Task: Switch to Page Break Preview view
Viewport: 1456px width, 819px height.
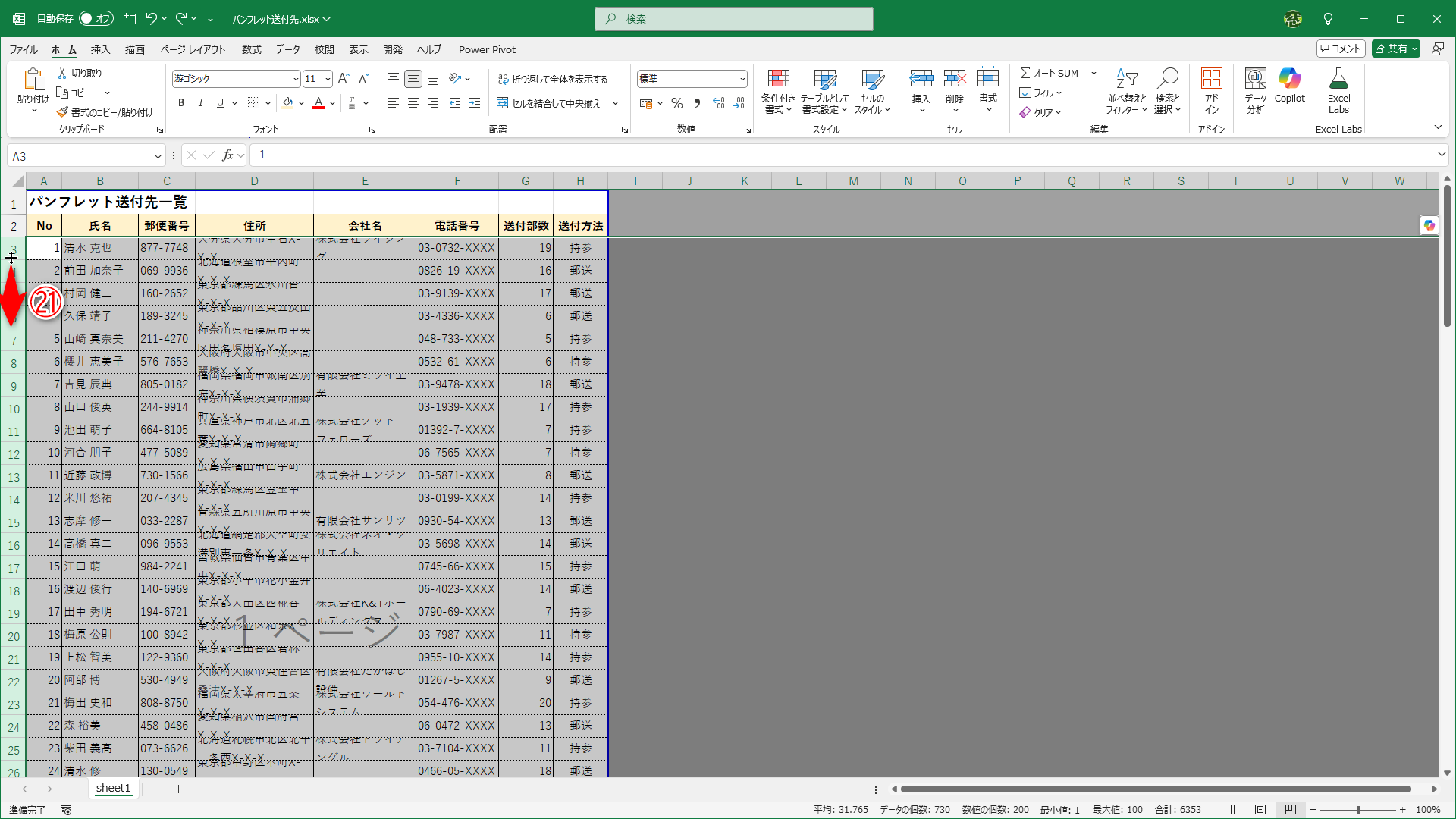Action: click(x=1291, y=810)
